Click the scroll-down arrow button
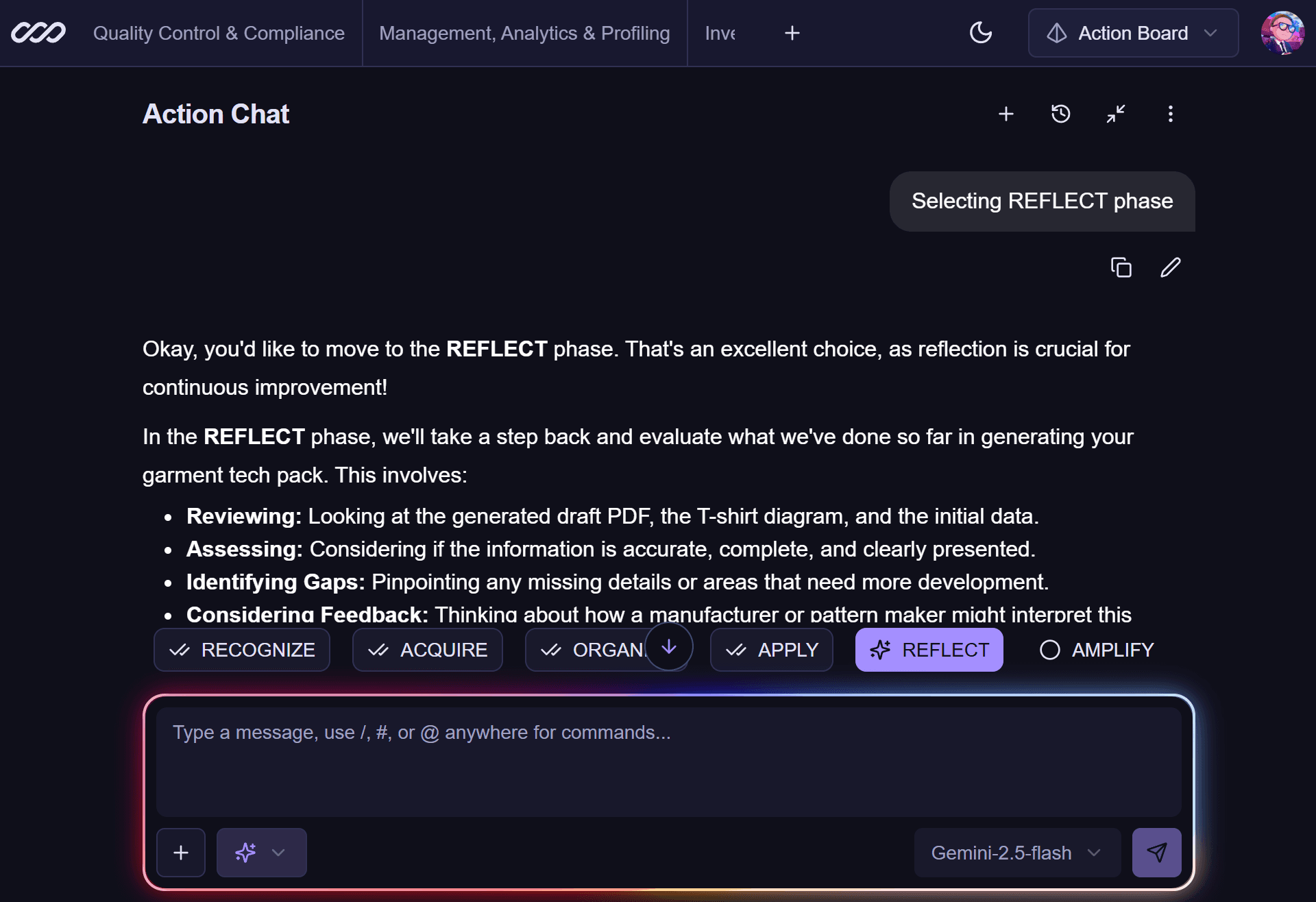 coord(669,646)
